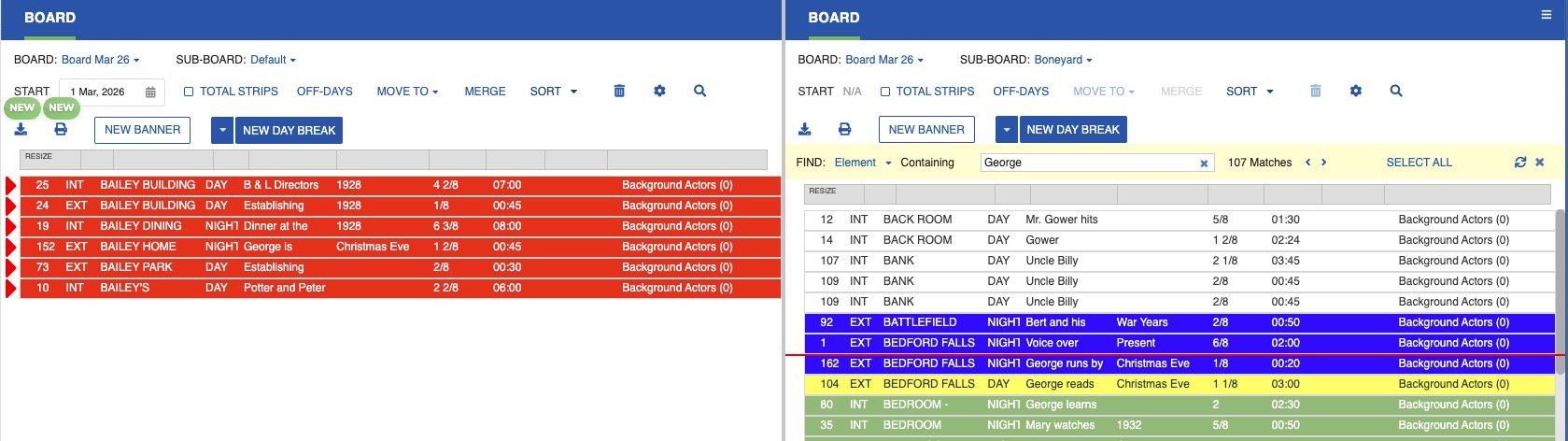
Task: Enable Total Strips in left board
Action: click(189, 92)
